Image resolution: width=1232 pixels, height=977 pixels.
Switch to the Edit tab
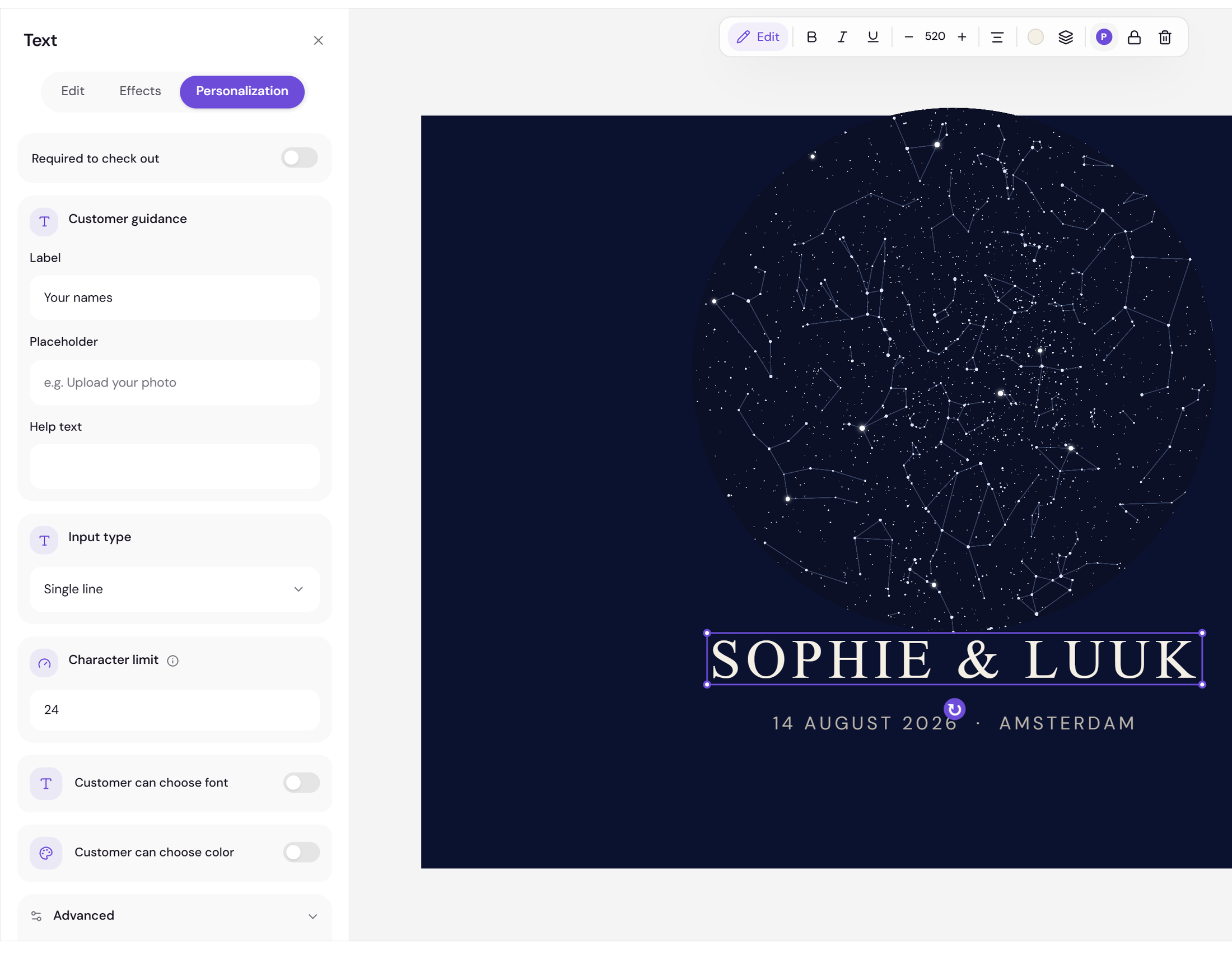click(73, 91)
